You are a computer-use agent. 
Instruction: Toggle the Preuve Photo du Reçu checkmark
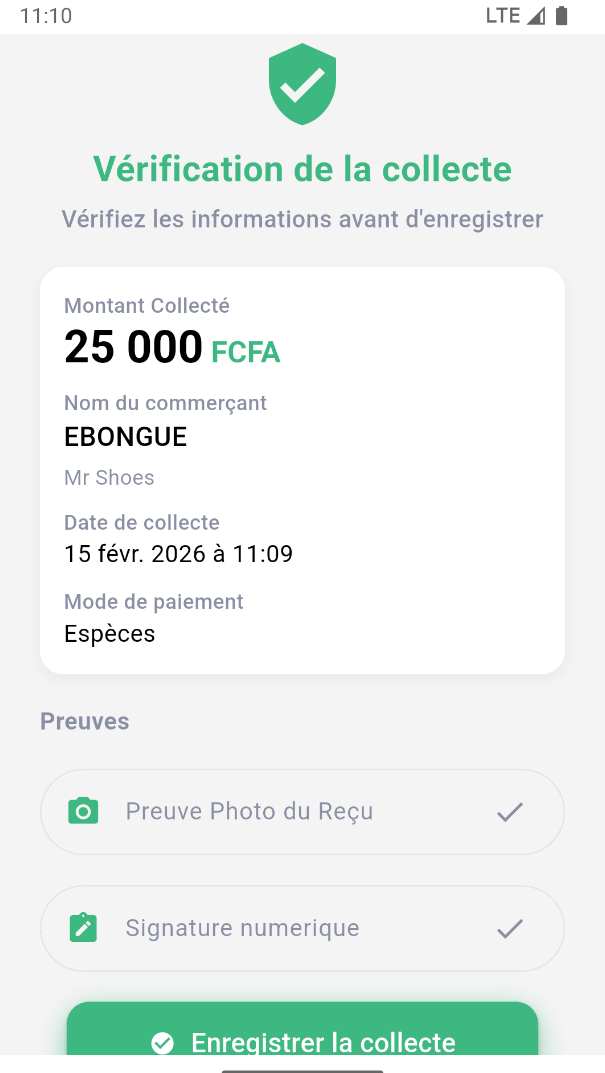509,812
